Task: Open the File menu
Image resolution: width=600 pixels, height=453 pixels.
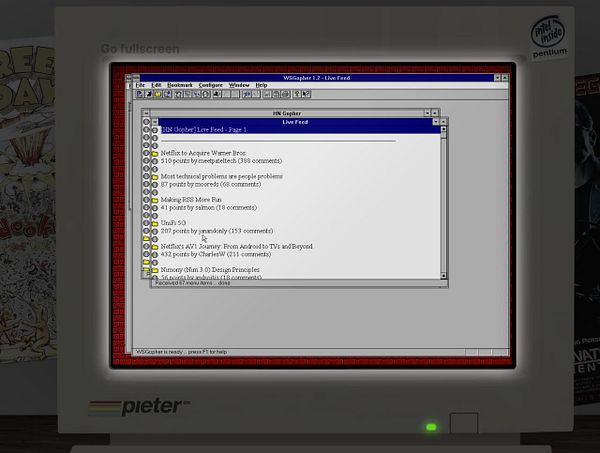Action: click(140, 85)
